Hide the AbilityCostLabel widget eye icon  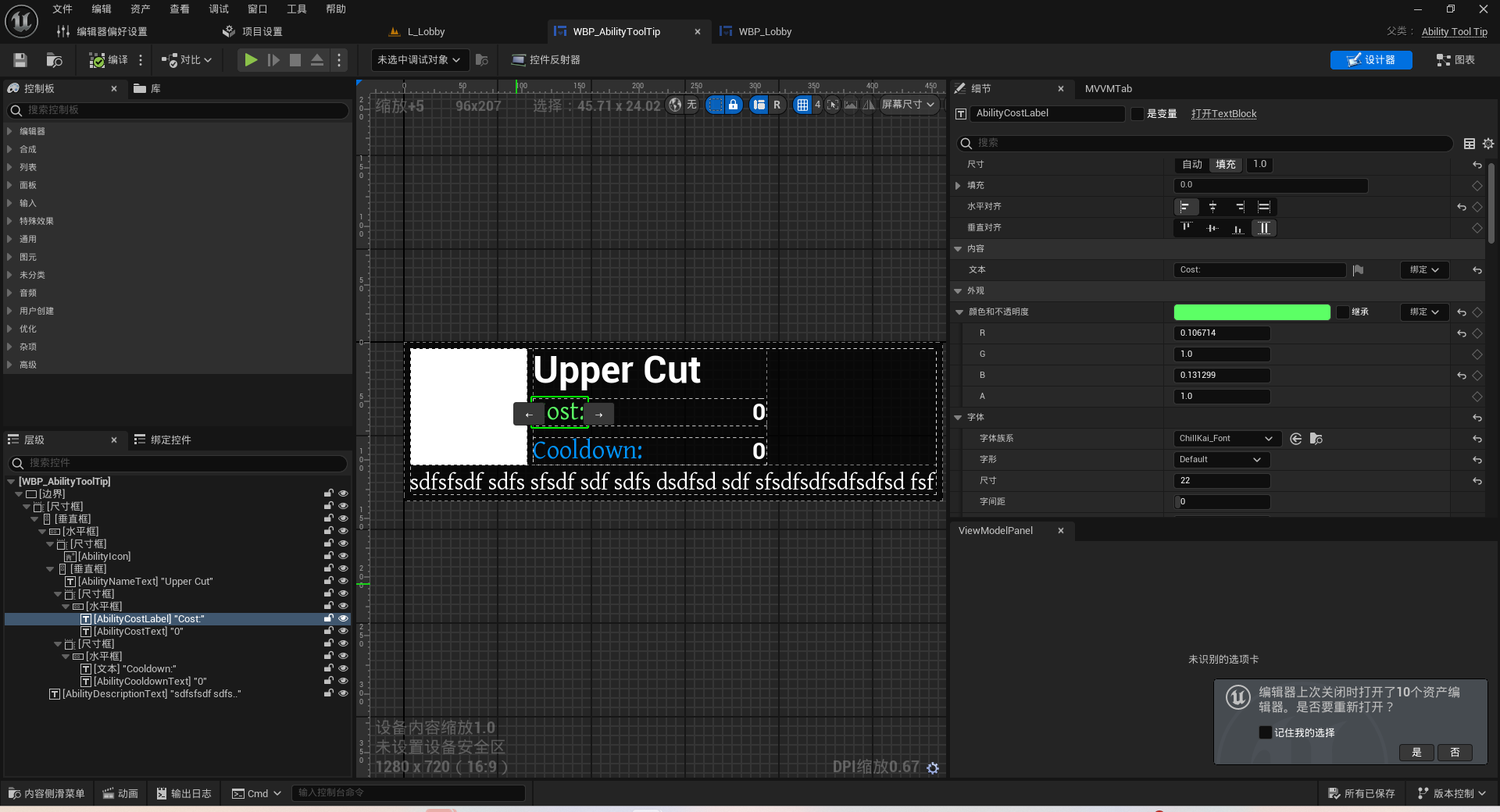[x=343, y=619]
